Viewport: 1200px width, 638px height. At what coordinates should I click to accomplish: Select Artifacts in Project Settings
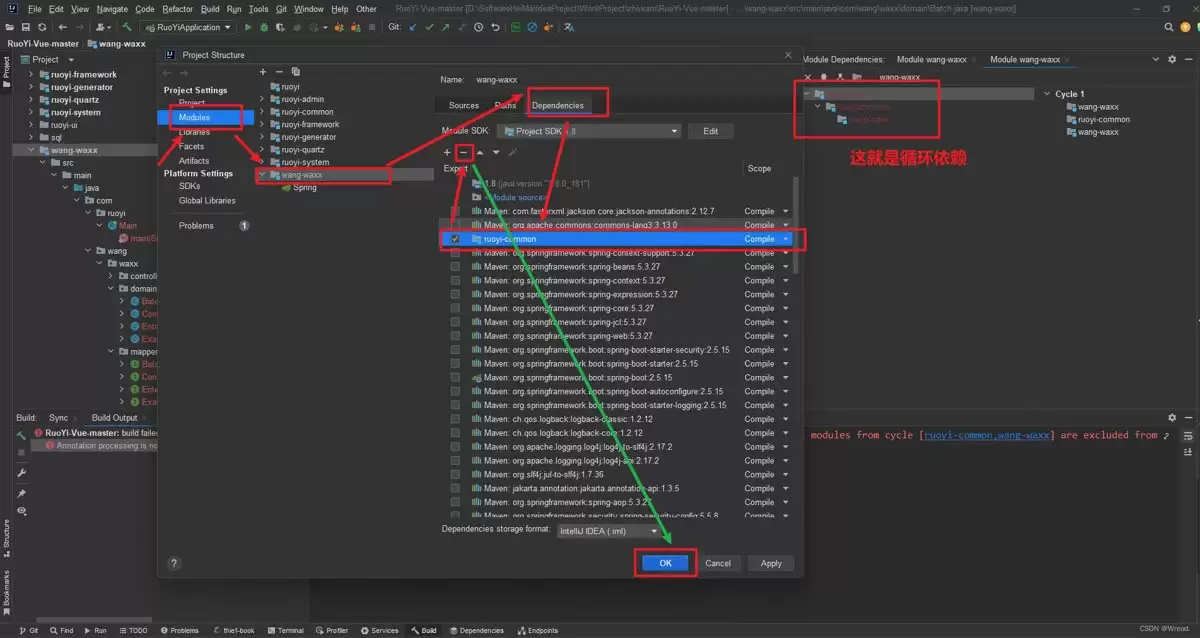194,160
